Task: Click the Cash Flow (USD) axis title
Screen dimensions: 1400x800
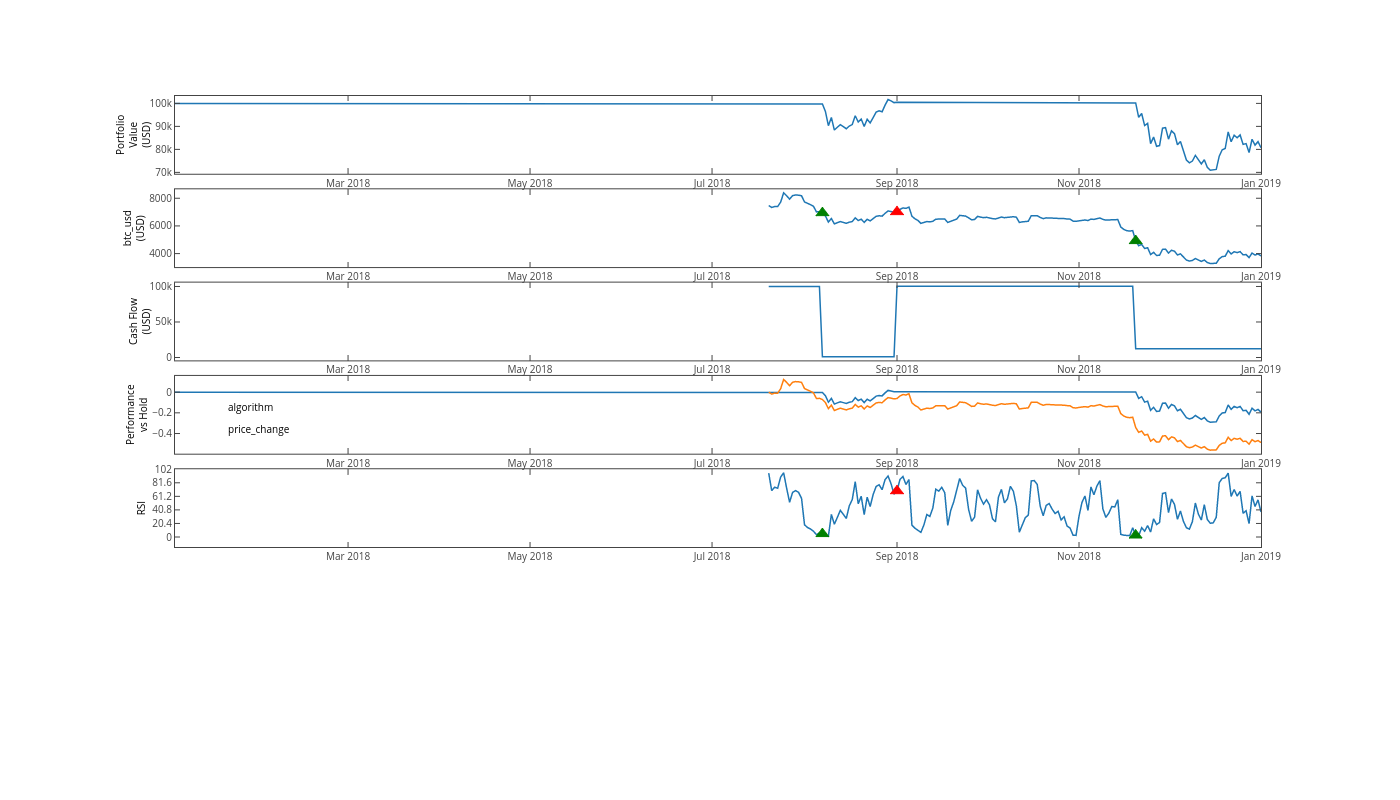Action: point(139,321)
